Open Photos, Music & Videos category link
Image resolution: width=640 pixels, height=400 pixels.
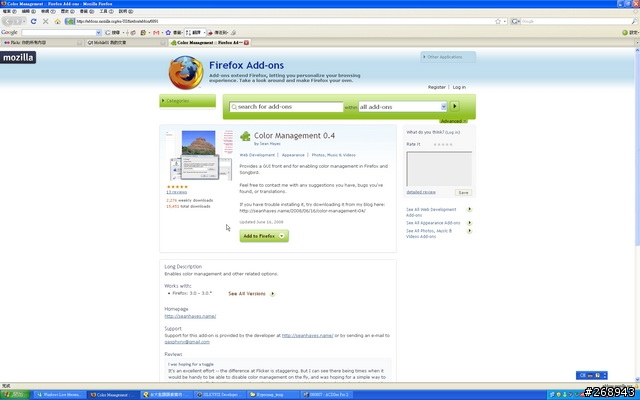pyautogui.click(x=333, y=155)
